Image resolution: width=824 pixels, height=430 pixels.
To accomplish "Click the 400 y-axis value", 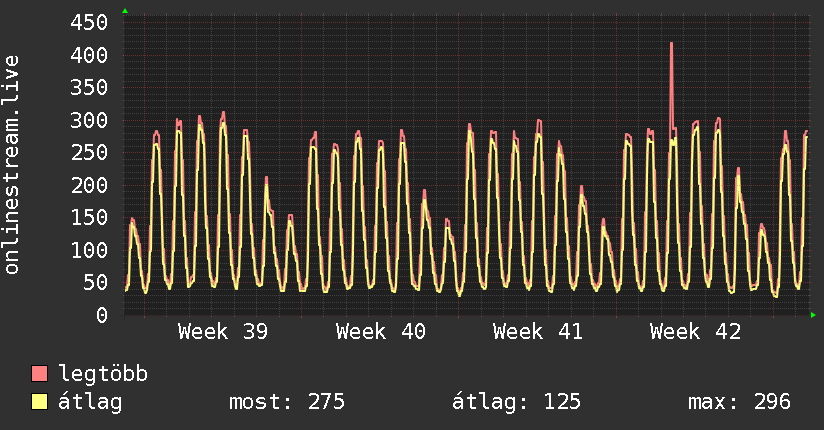I will tap(89, 55).
